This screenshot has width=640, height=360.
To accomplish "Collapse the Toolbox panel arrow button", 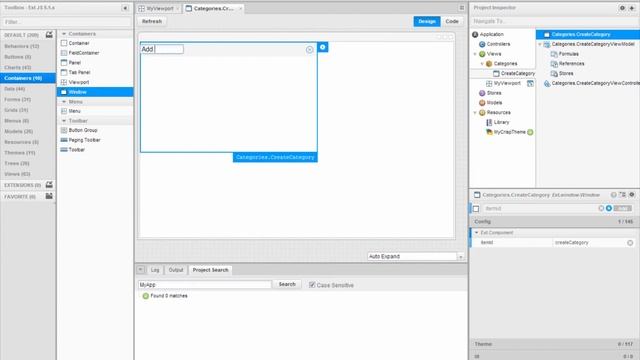I will click(125, 8).
